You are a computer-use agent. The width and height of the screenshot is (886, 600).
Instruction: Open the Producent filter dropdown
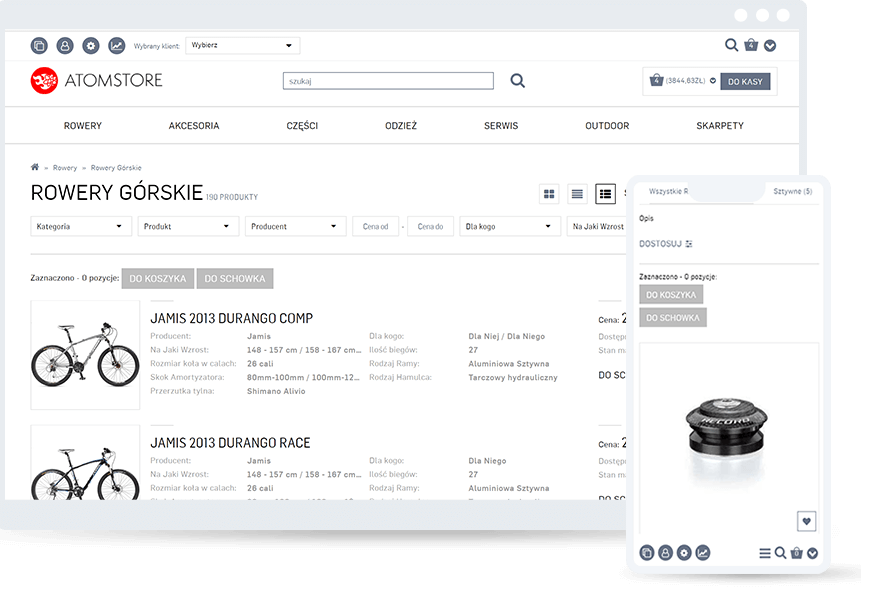[296, 226]
